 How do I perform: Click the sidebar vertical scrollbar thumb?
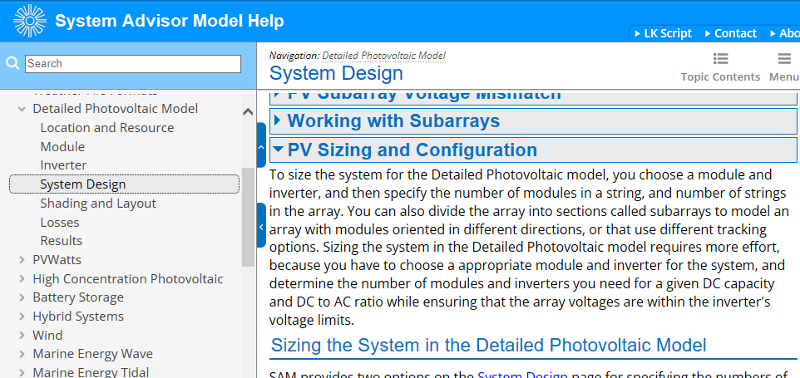248,217
